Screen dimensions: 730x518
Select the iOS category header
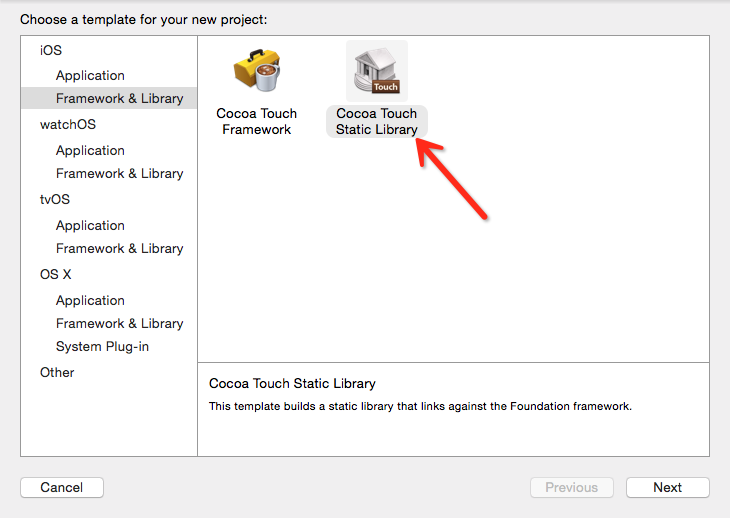point(51,50)
